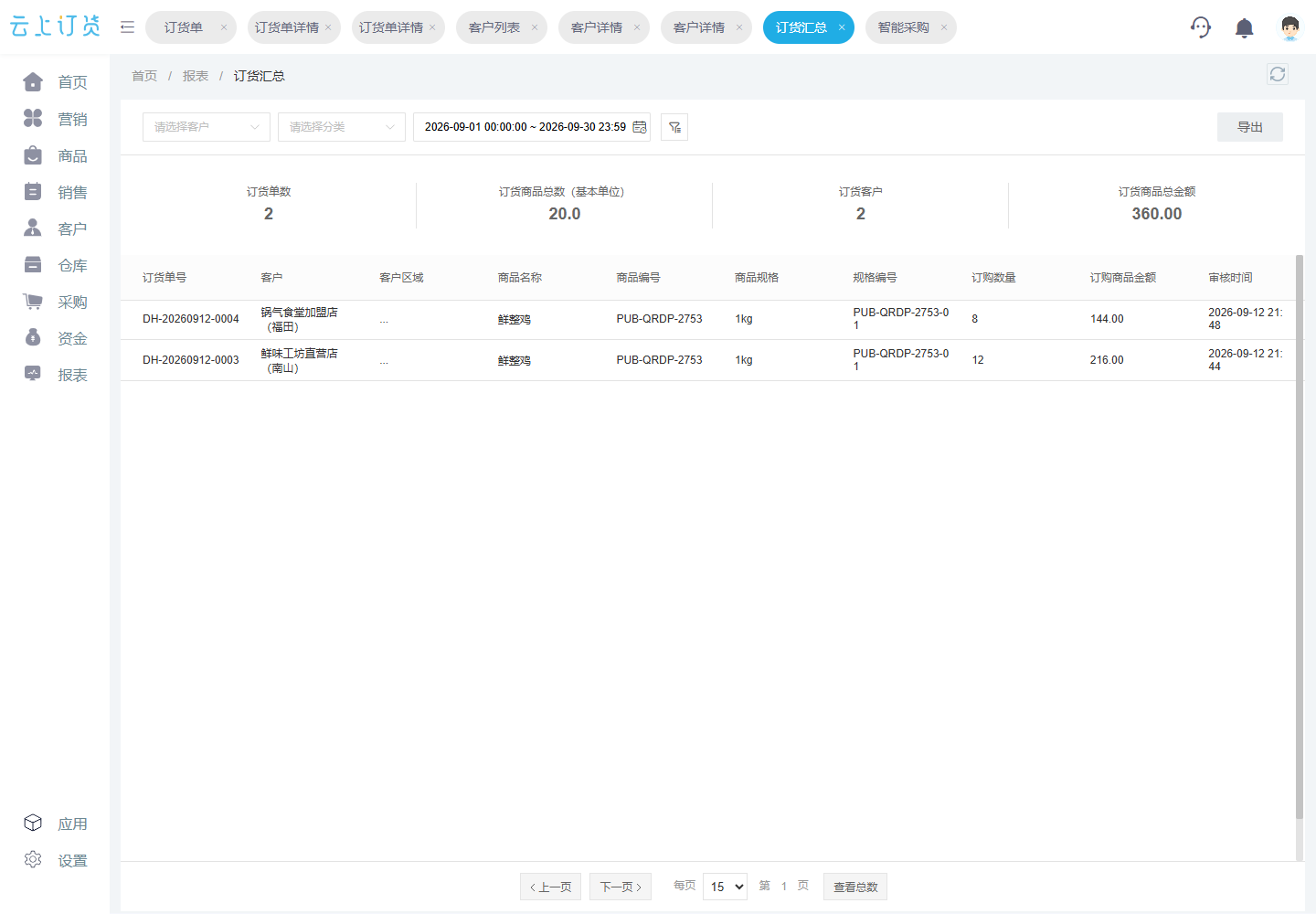Image resolution: width=1316 pixels, height=914 pixels.
Task: Open the per-page count dropdown showing 15
Action: pos(725,887)
